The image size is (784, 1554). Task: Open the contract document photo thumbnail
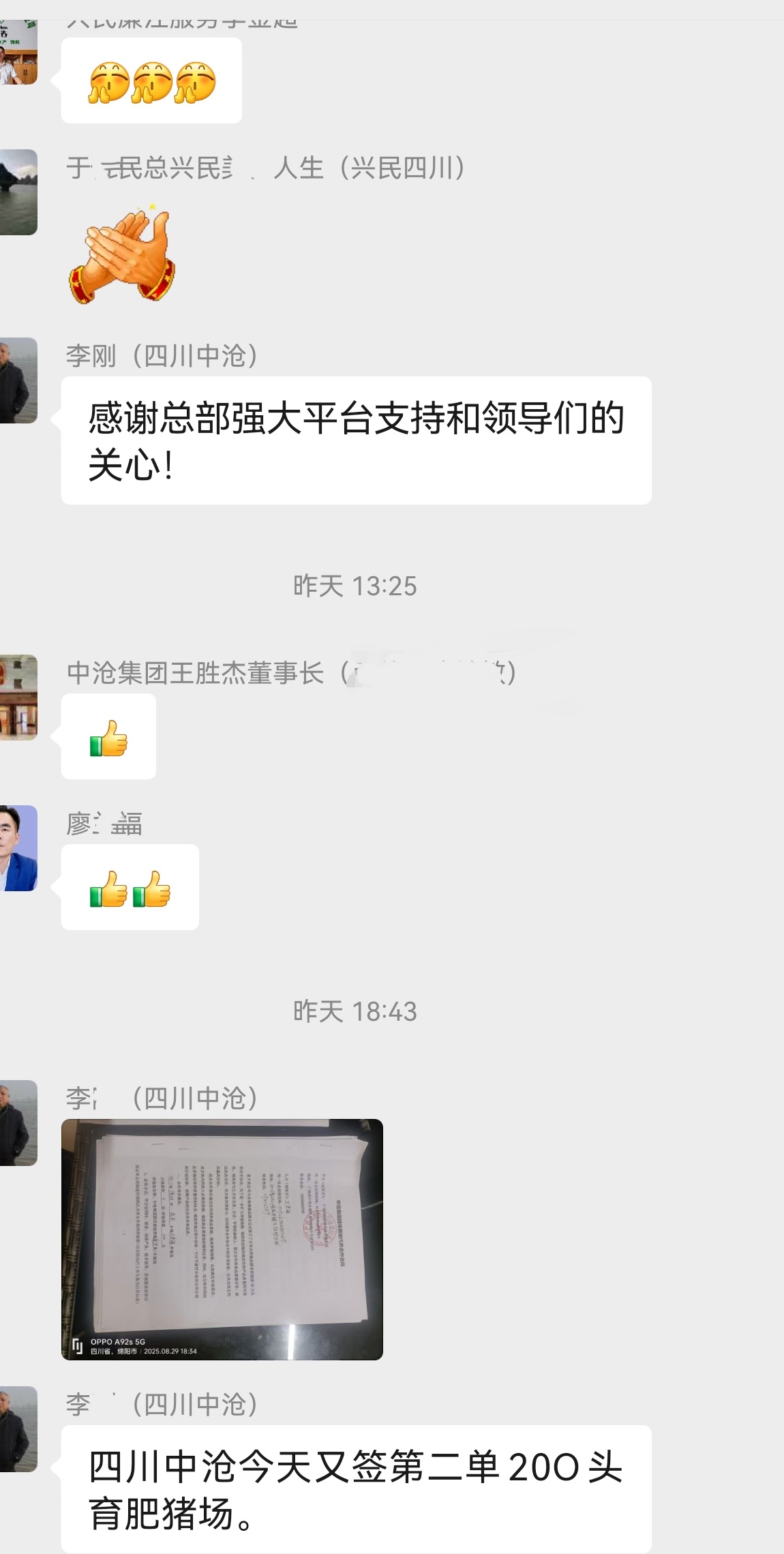pos(222,1239)
